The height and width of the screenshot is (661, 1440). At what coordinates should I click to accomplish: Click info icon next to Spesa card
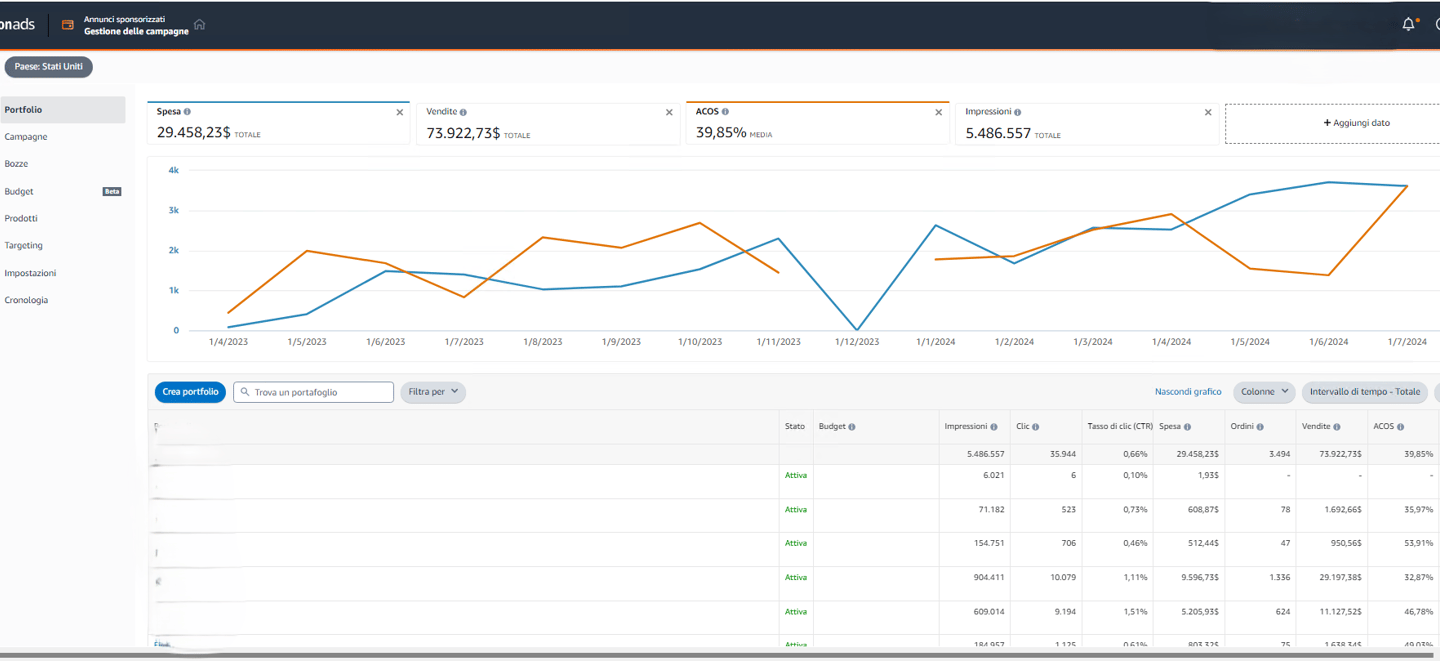point(187,112)
